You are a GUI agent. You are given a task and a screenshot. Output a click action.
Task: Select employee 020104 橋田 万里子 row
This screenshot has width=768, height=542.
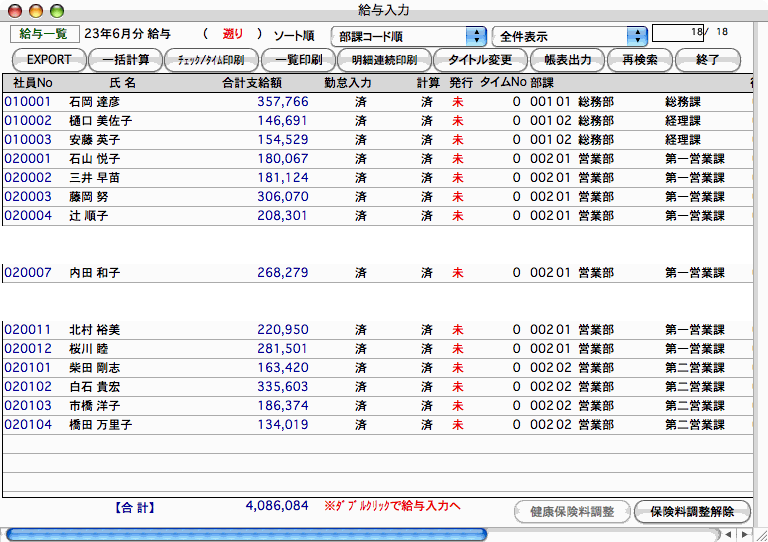click(27, 424)
